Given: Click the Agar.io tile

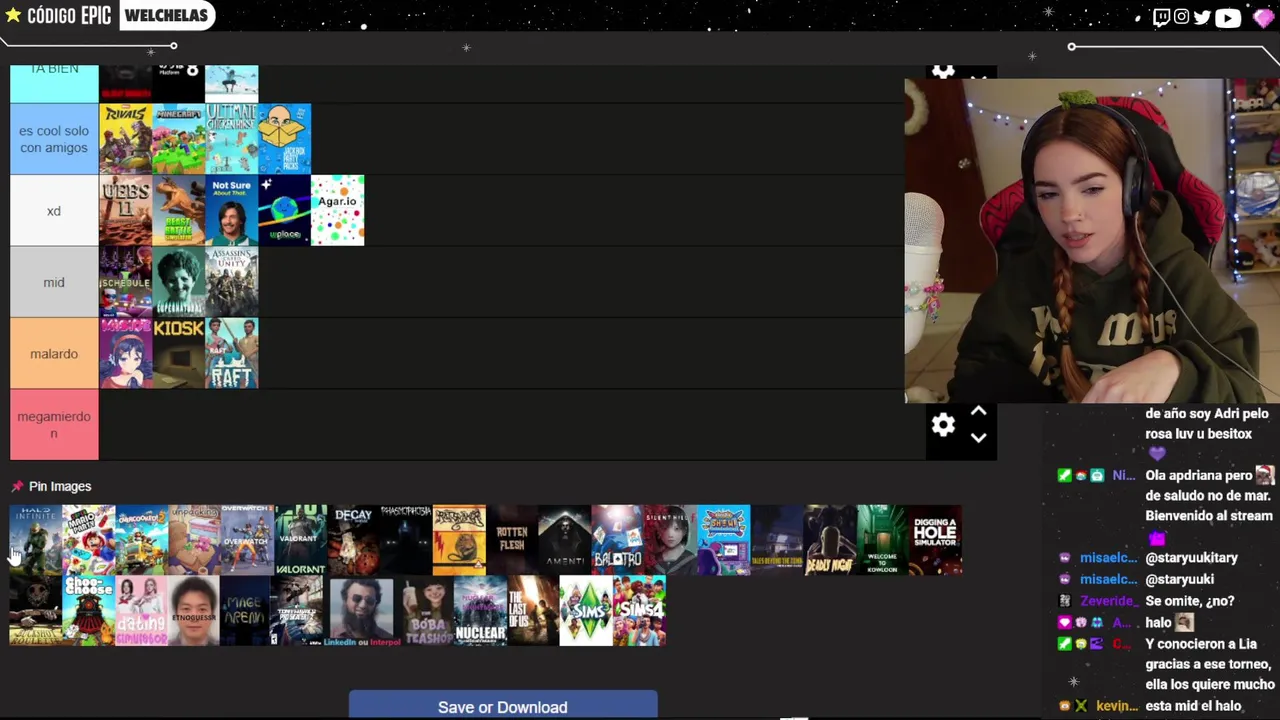Looking at the screenshot, I should (x=337, y=211).
